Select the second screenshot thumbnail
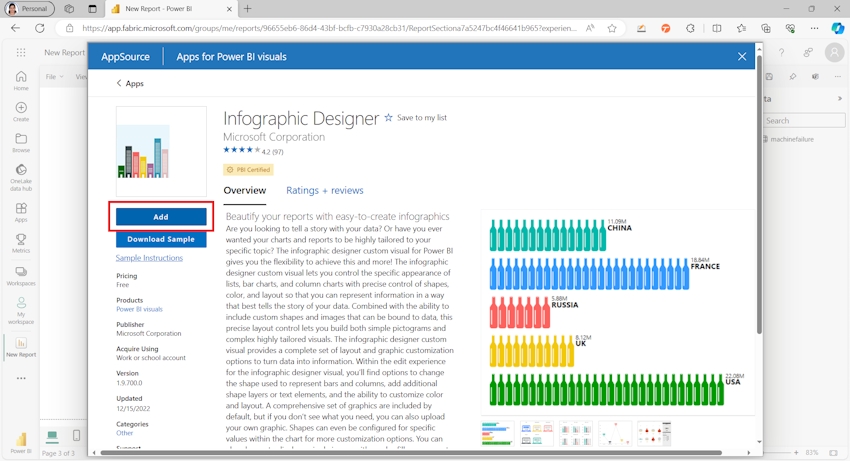 tap(536, 433)
